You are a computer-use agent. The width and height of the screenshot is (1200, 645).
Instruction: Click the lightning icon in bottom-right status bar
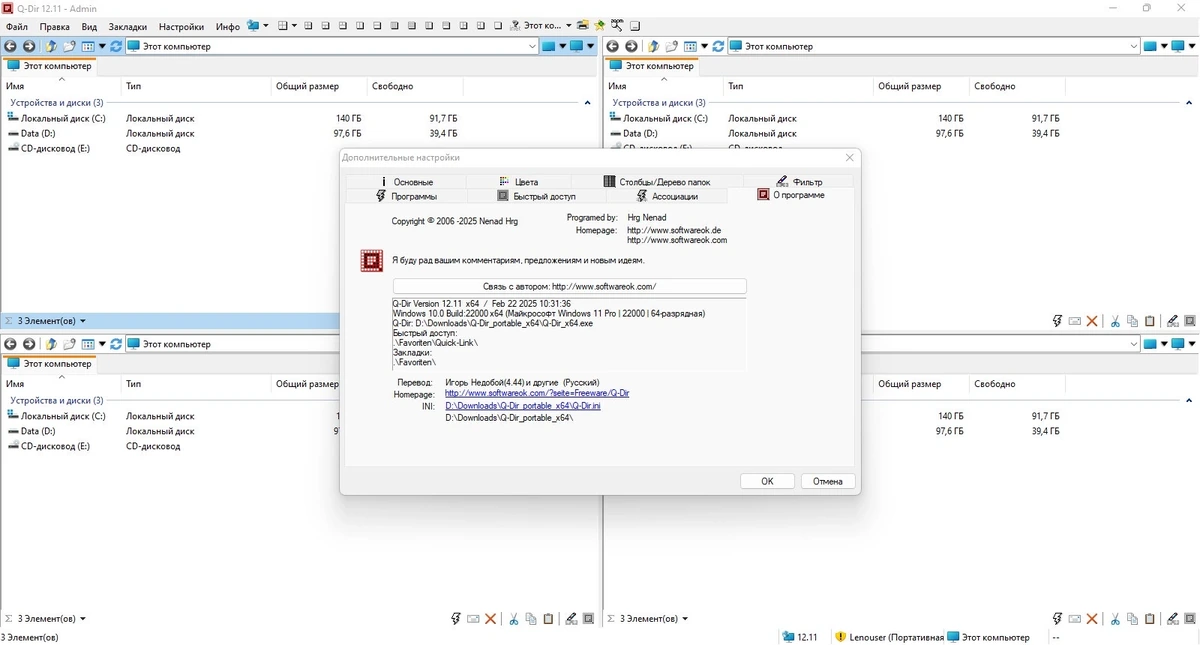point(1057,619)
